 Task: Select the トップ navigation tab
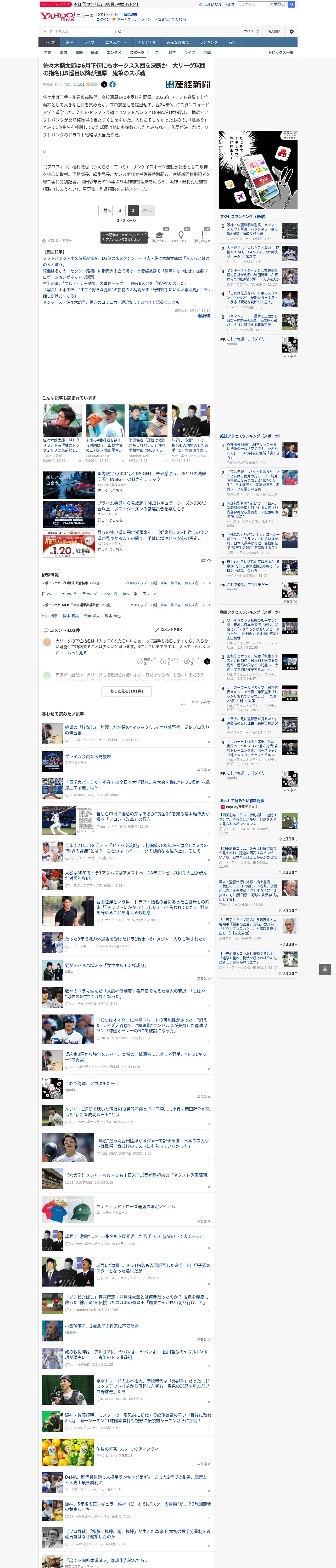[49, 43]
